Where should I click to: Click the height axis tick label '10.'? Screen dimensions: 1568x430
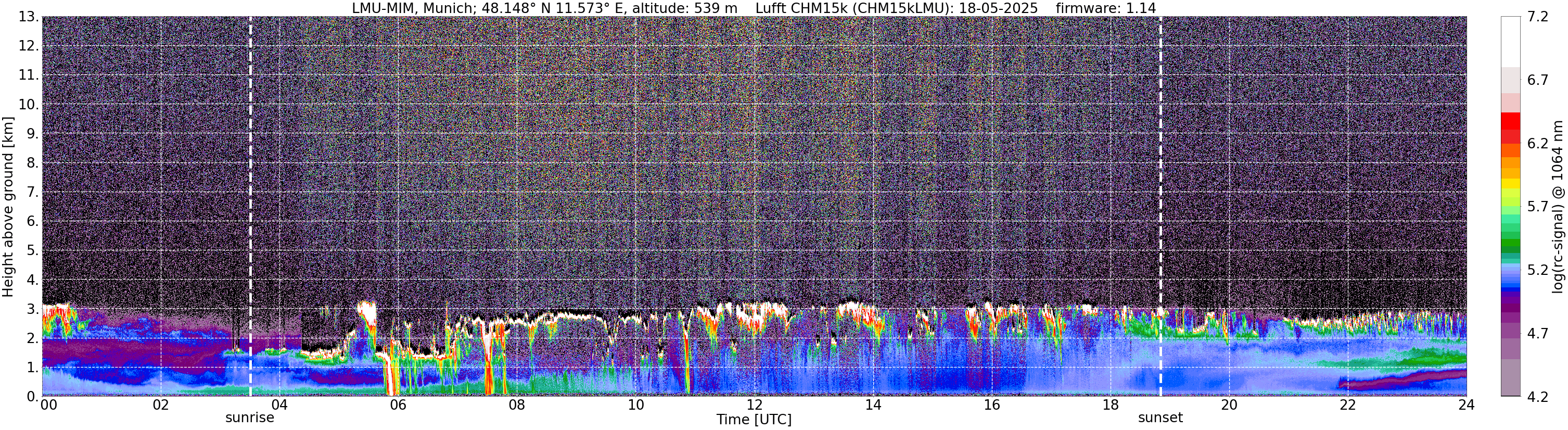coord(29,105)
